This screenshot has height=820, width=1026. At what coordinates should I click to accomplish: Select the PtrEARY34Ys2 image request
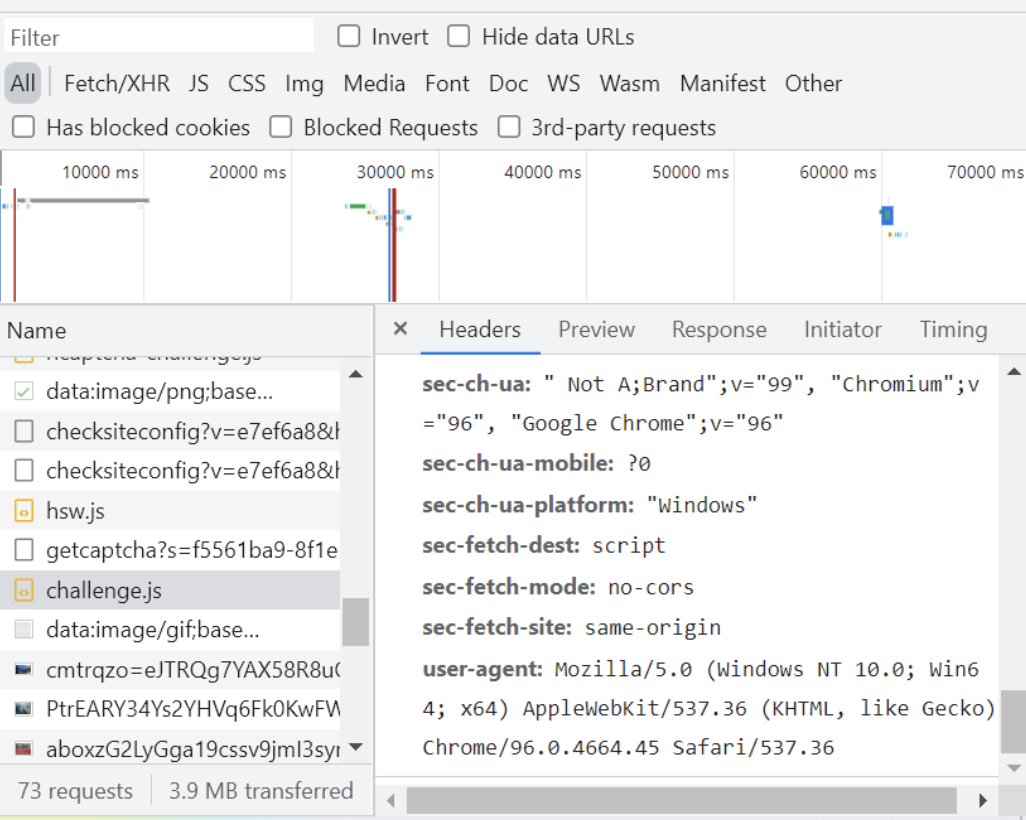(x=170, y=709)
